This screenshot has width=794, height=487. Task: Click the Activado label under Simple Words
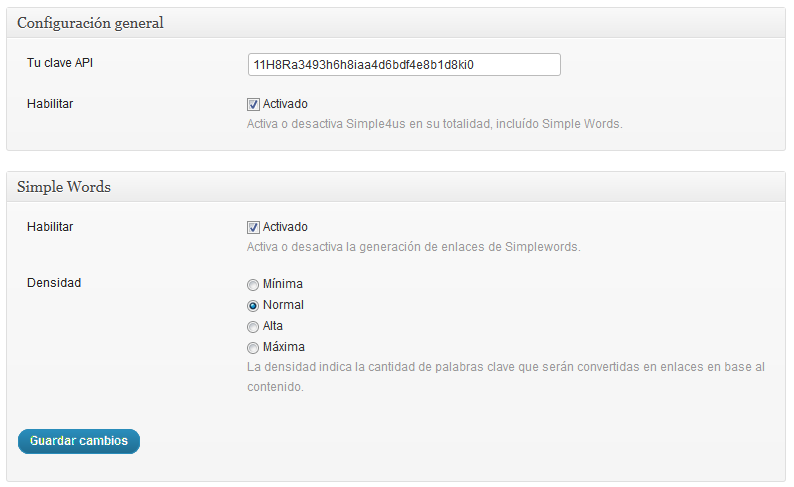pos(285,227)
